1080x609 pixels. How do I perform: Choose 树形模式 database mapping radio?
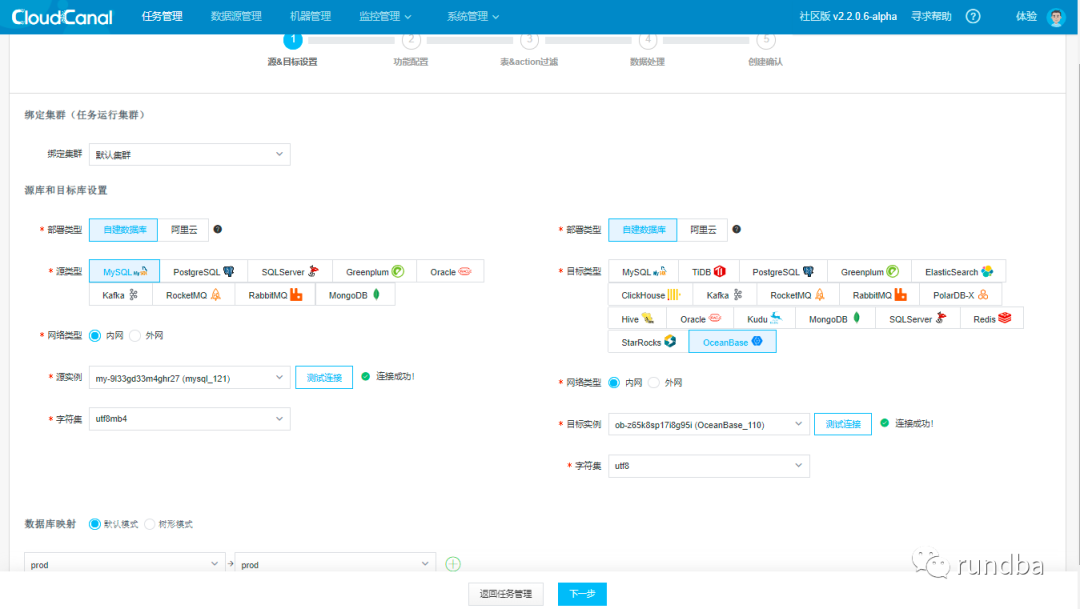point(149,524)
